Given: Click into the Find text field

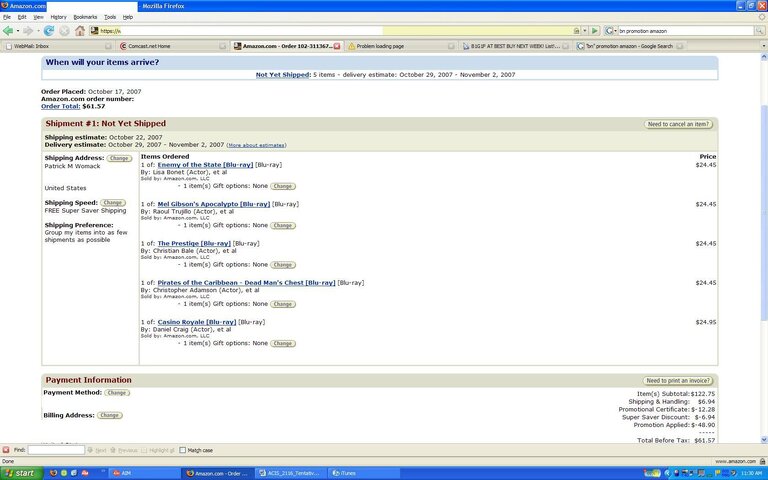Looking at the screenshot, I should 56,450.
